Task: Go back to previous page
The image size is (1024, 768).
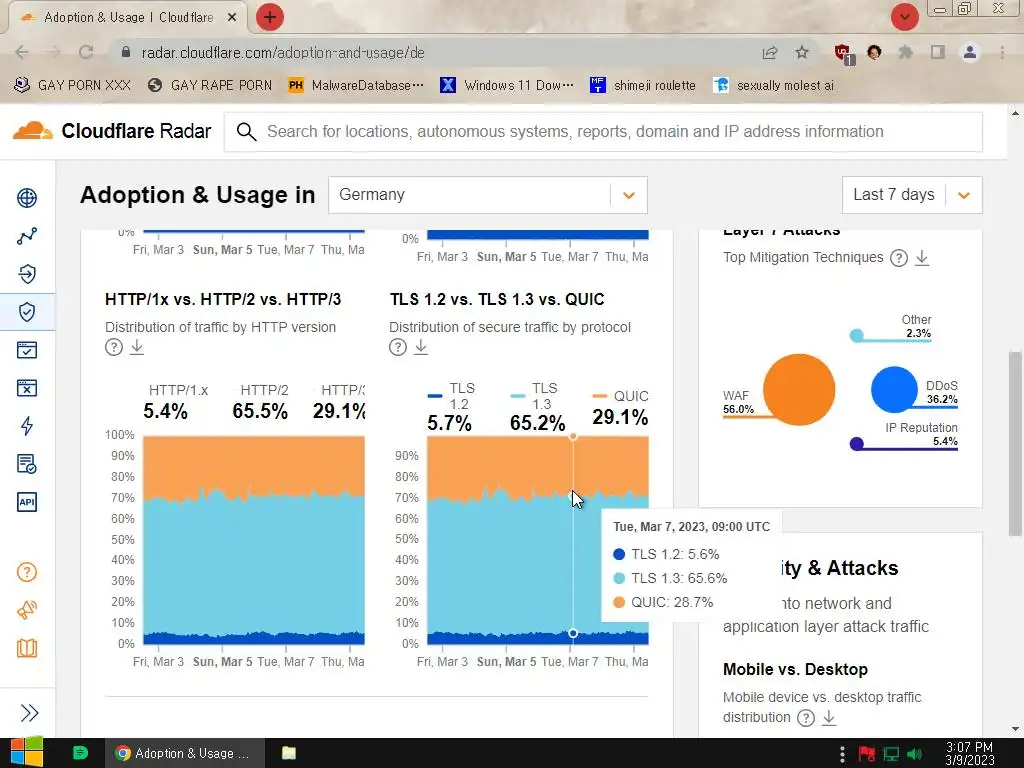Action: pos(22,52)
